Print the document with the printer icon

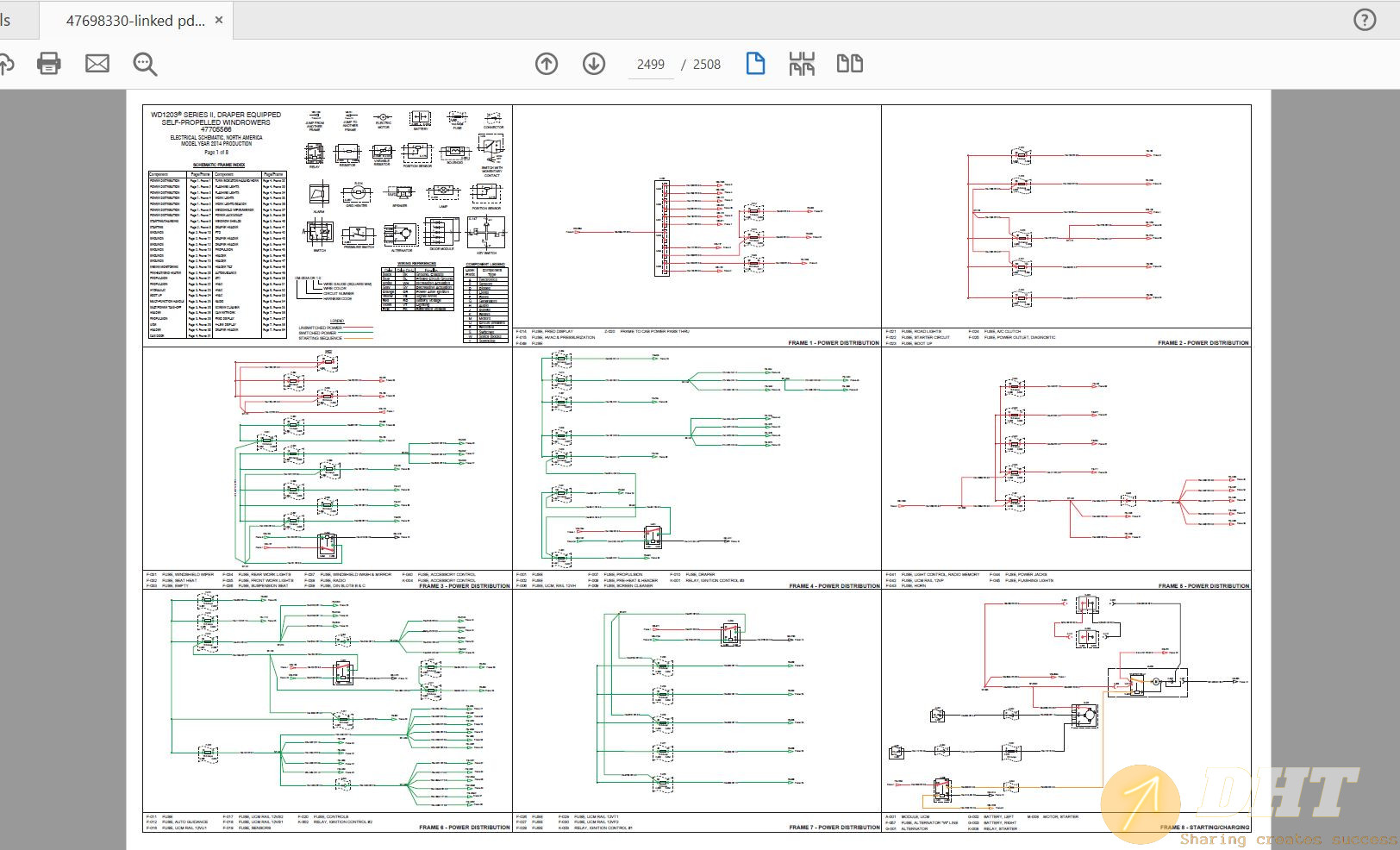pos(49,63)
